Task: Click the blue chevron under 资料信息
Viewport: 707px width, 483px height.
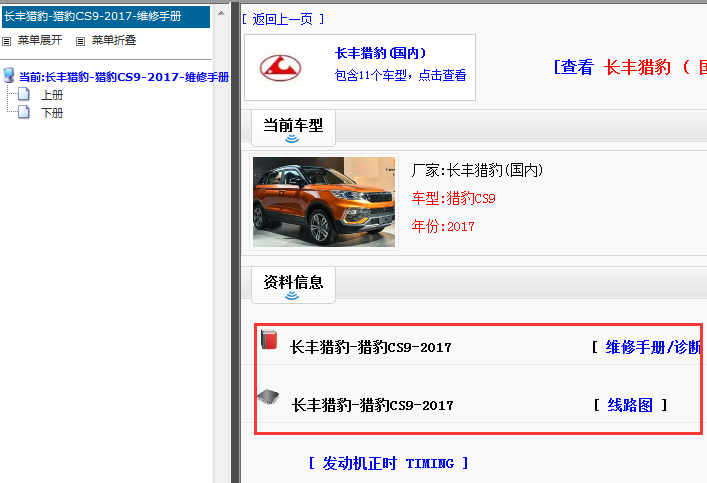Action: click(292, 295)
